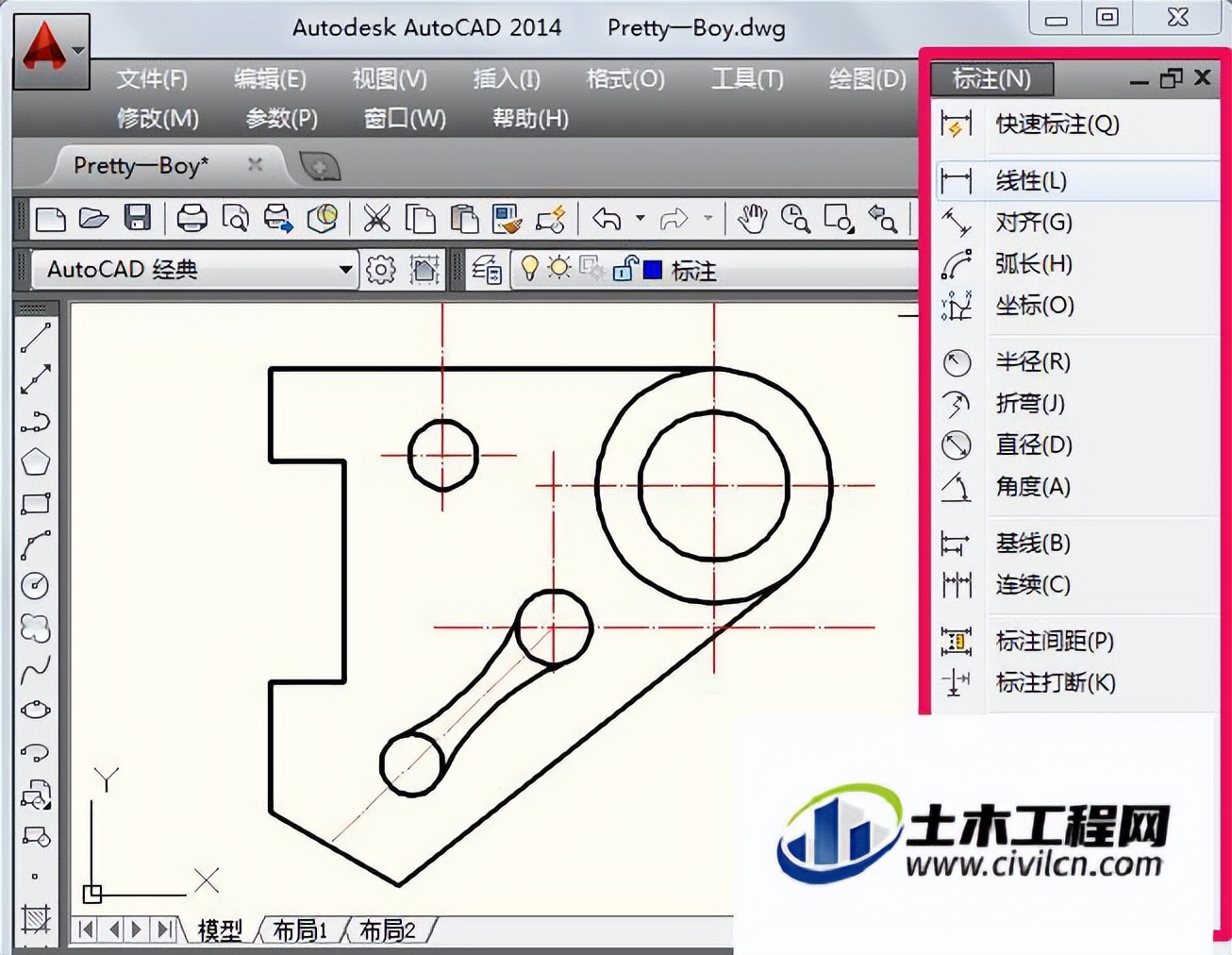
Task: Click the Cut scissors icon
Action: 376,219
